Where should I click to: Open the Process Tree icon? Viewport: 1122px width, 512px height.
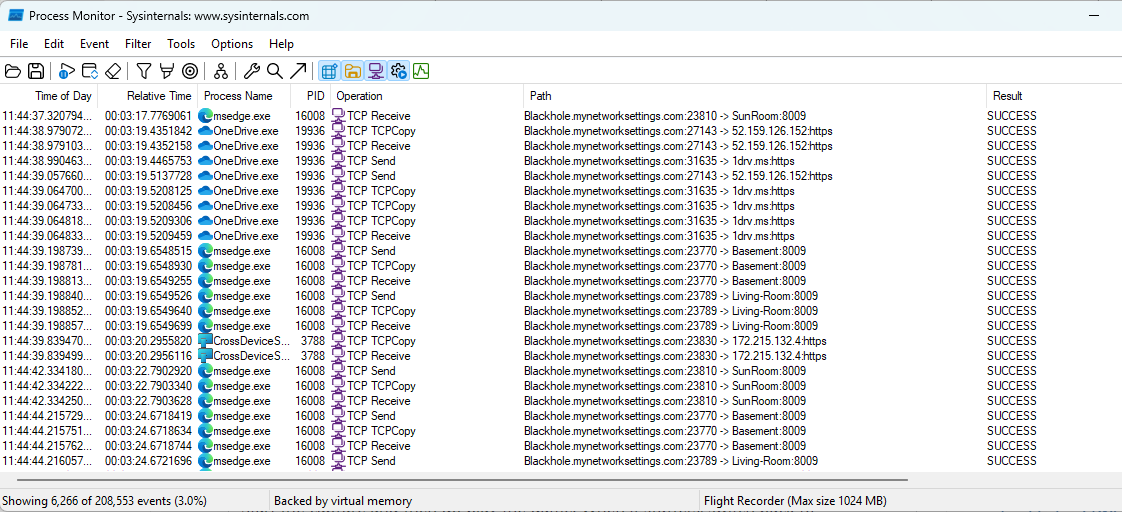[221, 71]
